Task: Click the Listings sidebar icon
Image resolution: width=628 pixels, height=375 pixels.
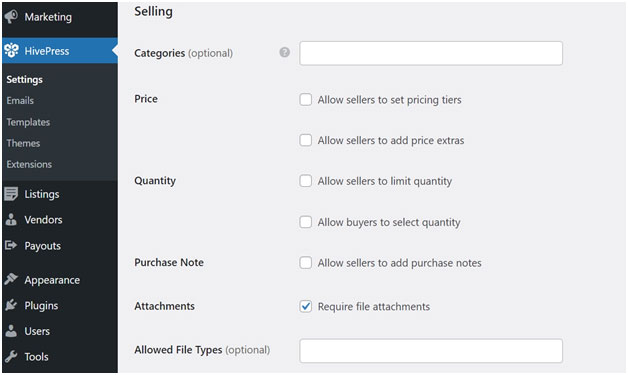Action: click(x=11, y=194)
